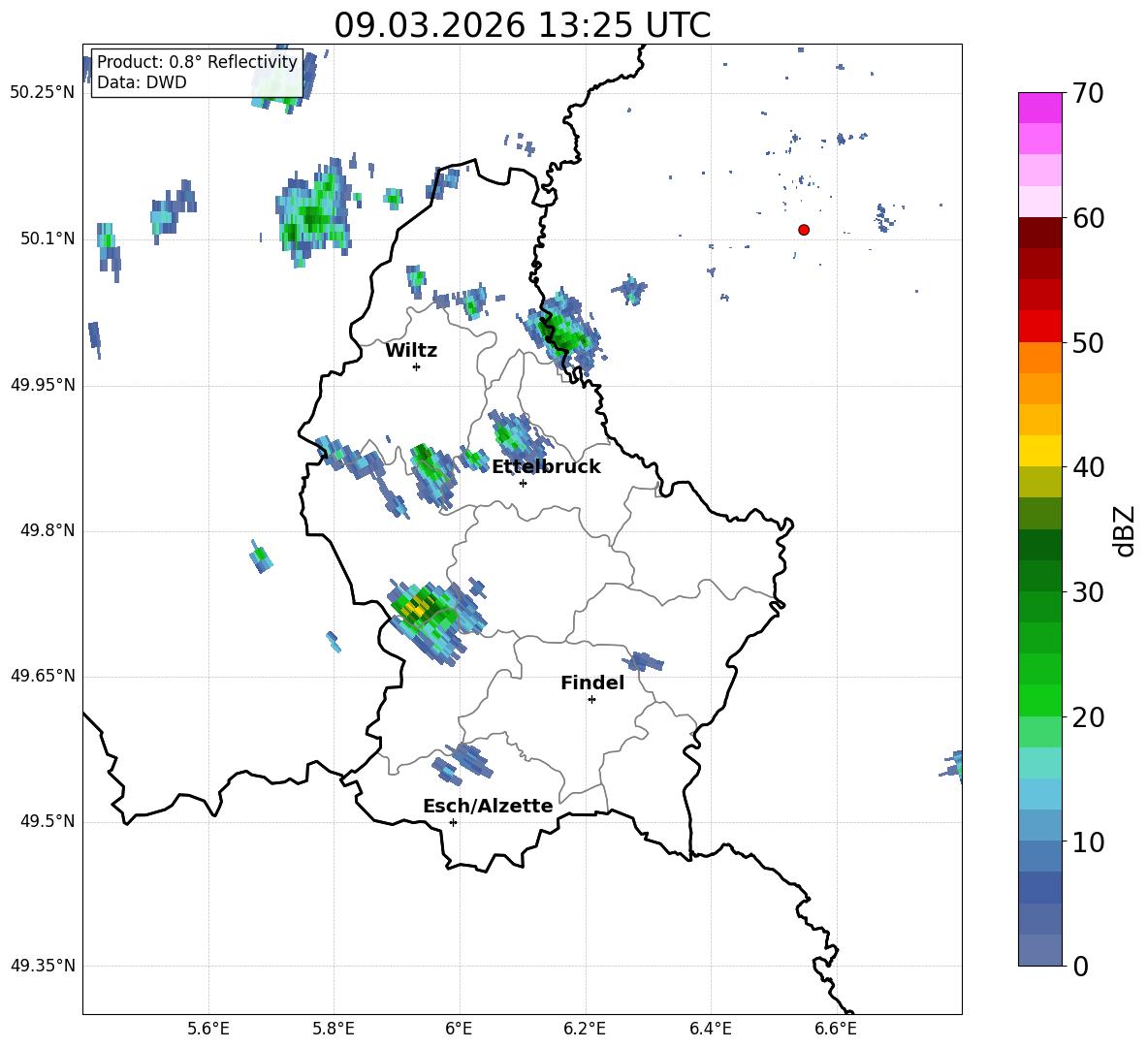Click the longitude label '6.2°E'

coord(585,1029)
